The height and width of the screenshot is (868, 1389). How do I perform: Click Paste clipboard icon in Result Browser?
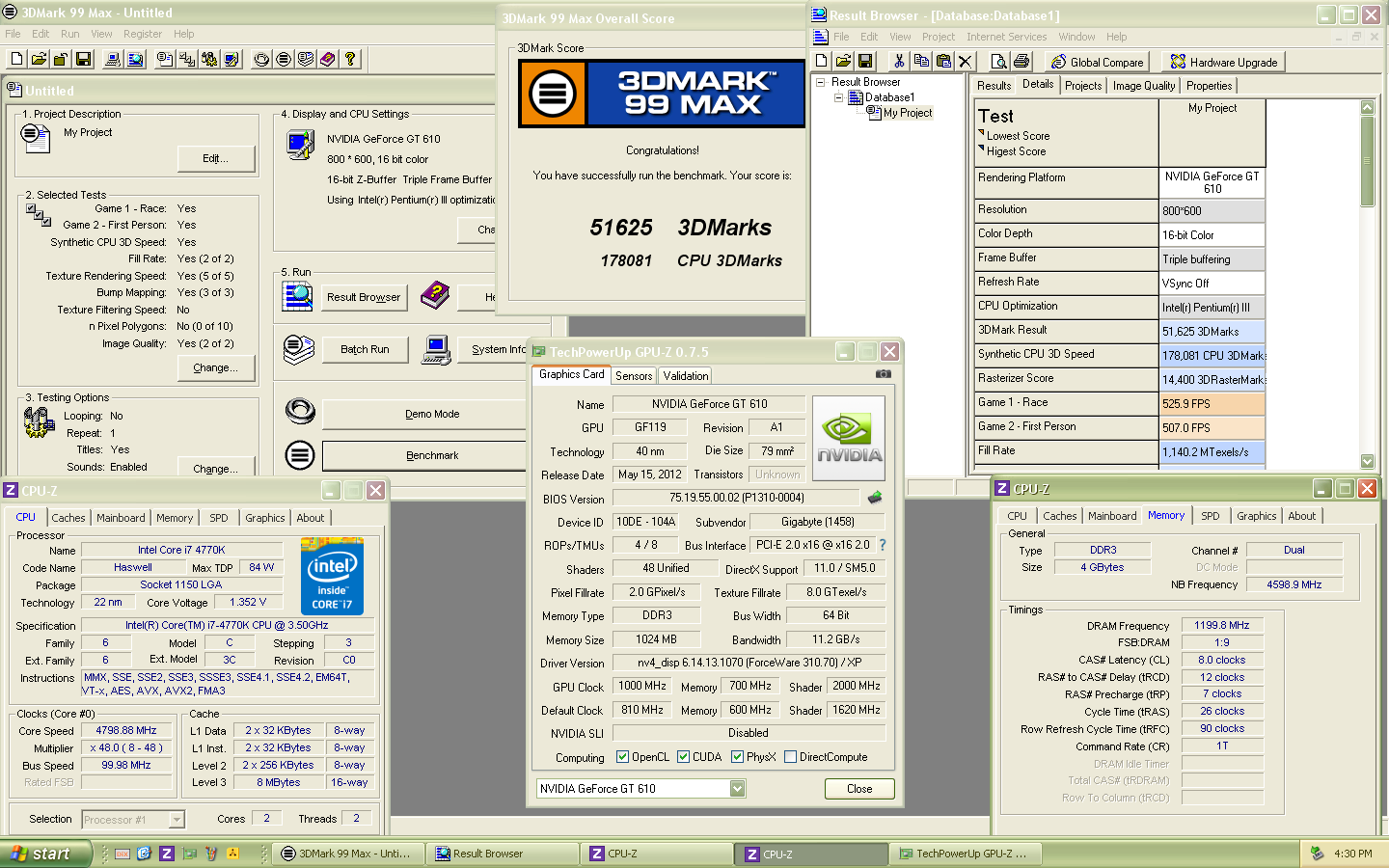tap(943, 61)
